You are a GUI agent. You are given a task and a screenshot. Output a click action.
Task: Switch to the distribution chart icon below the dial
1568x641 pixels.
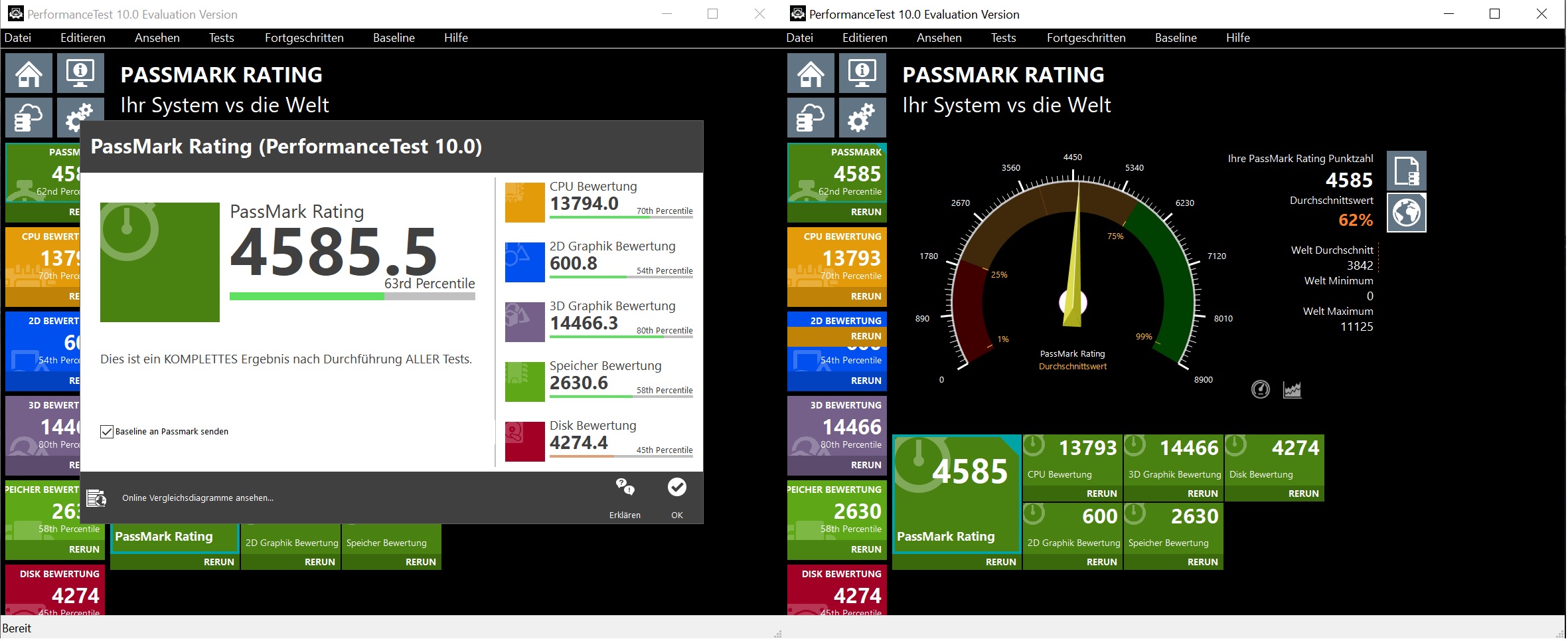1293,389
